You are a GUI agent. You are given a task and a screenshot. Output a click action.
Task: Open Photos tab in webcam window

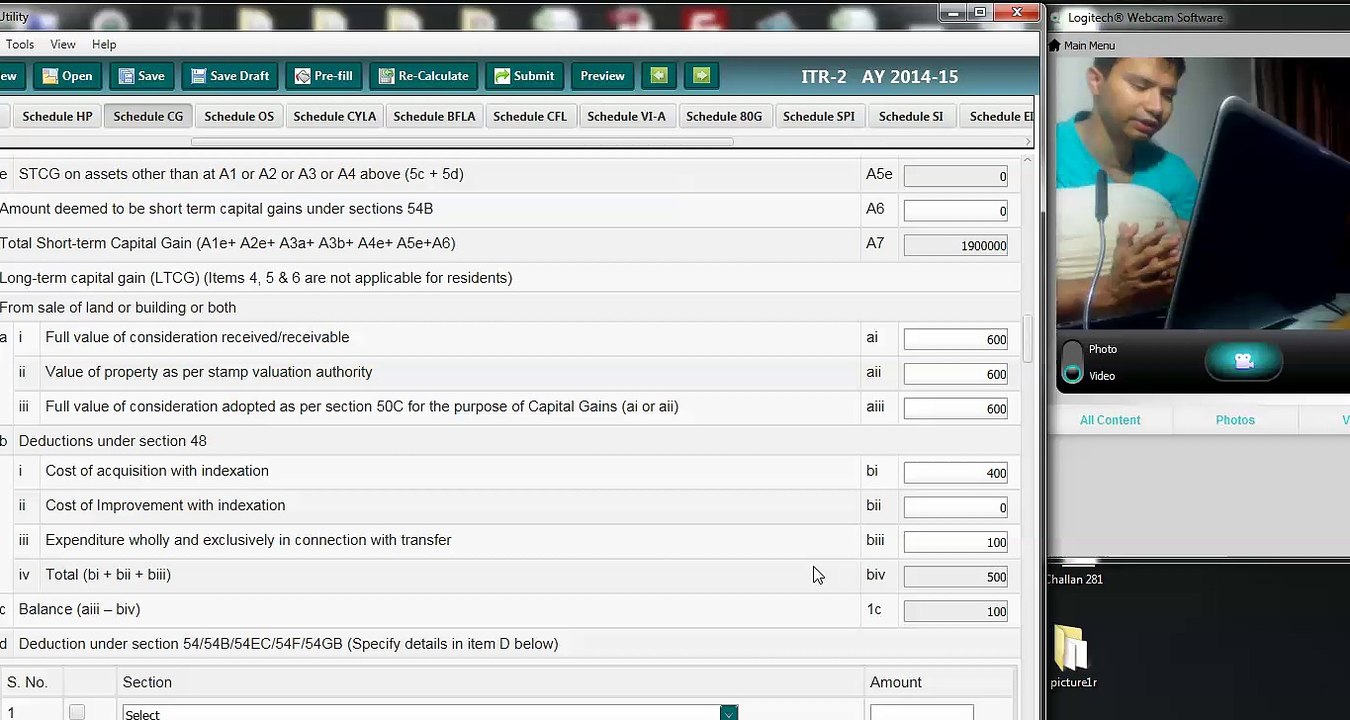tap(1235, 420)
